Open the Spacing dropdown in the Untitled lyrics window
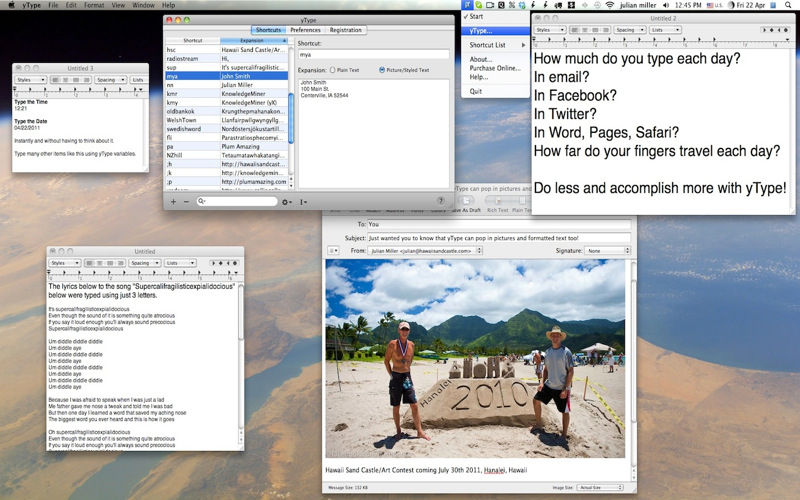Image resolution: width=800 pixels, height=500 pixels. (x=145, y=263)
